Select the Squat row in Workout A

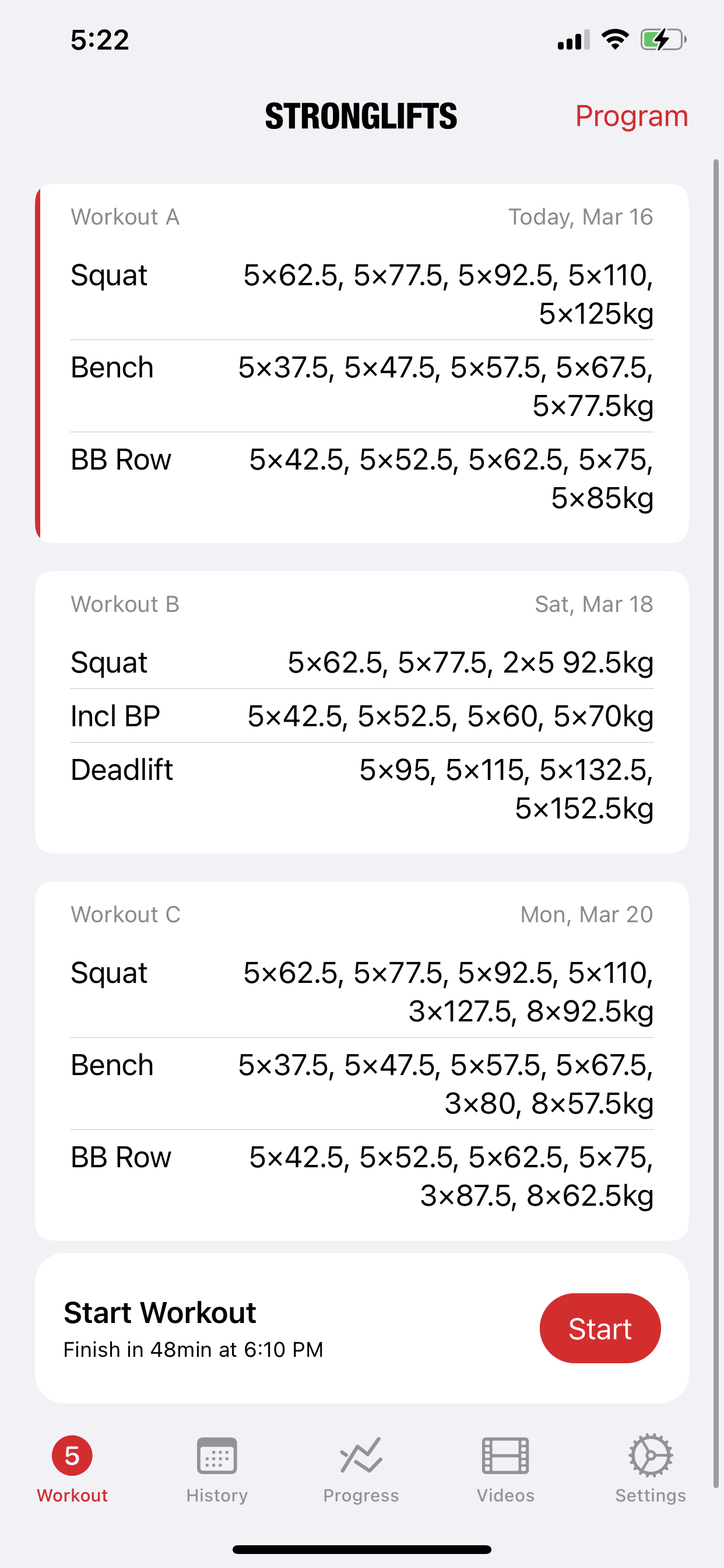click(x=361, y=294)
